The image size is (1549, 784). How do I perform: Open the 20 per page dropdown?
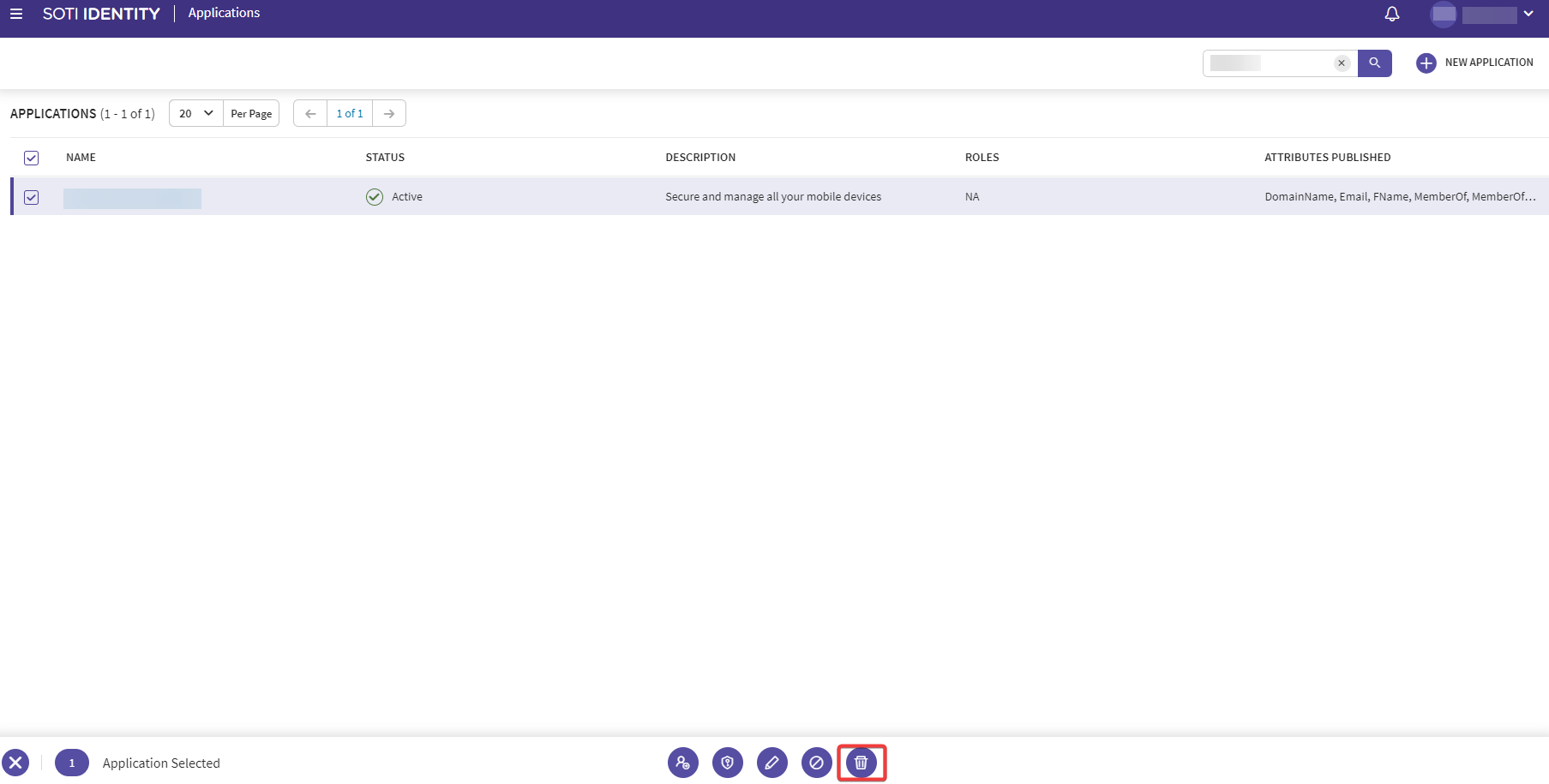pos(195,112)
